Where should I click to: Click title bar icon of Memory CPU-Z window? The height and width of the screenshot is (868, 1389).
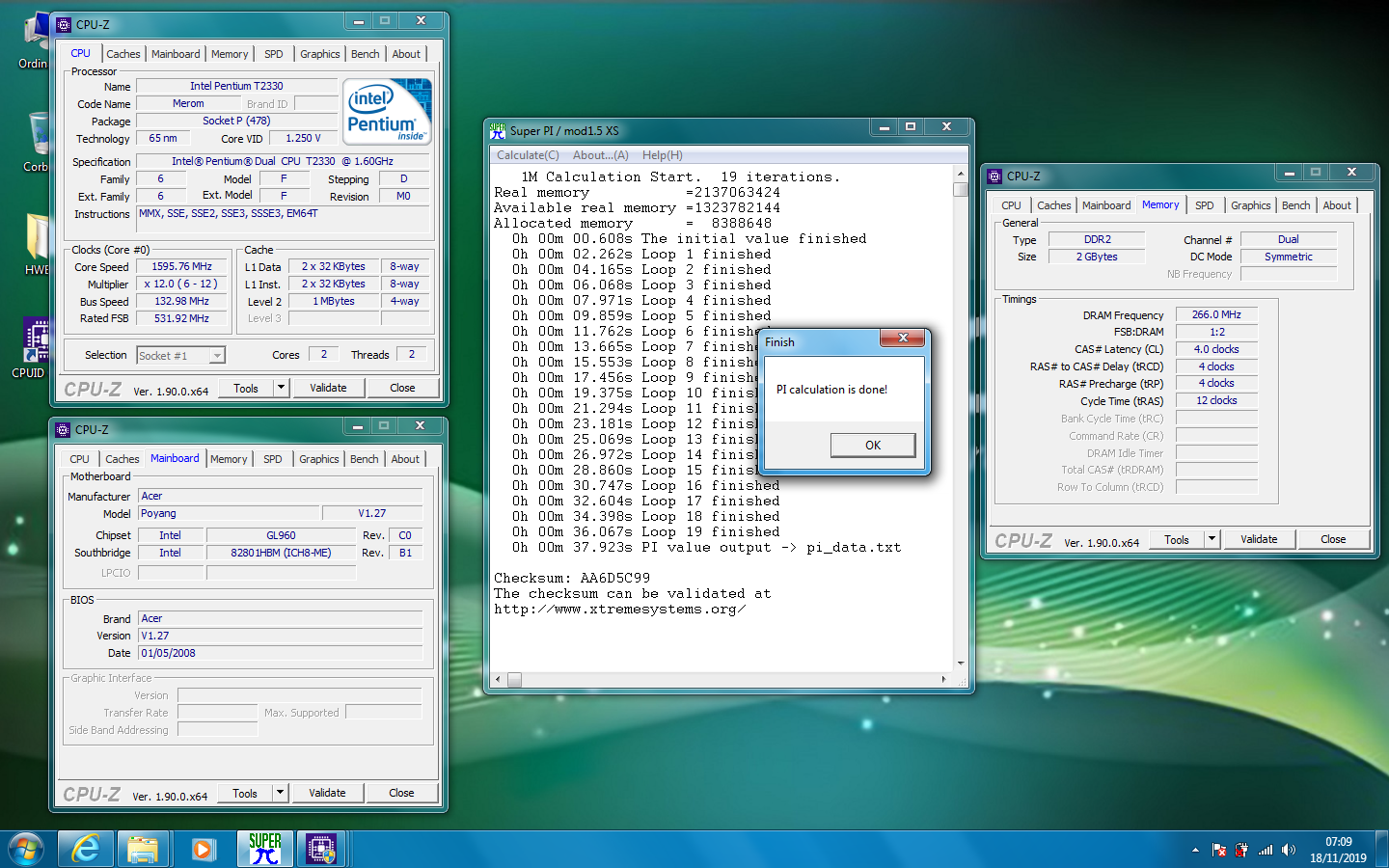tap(994, 176)
